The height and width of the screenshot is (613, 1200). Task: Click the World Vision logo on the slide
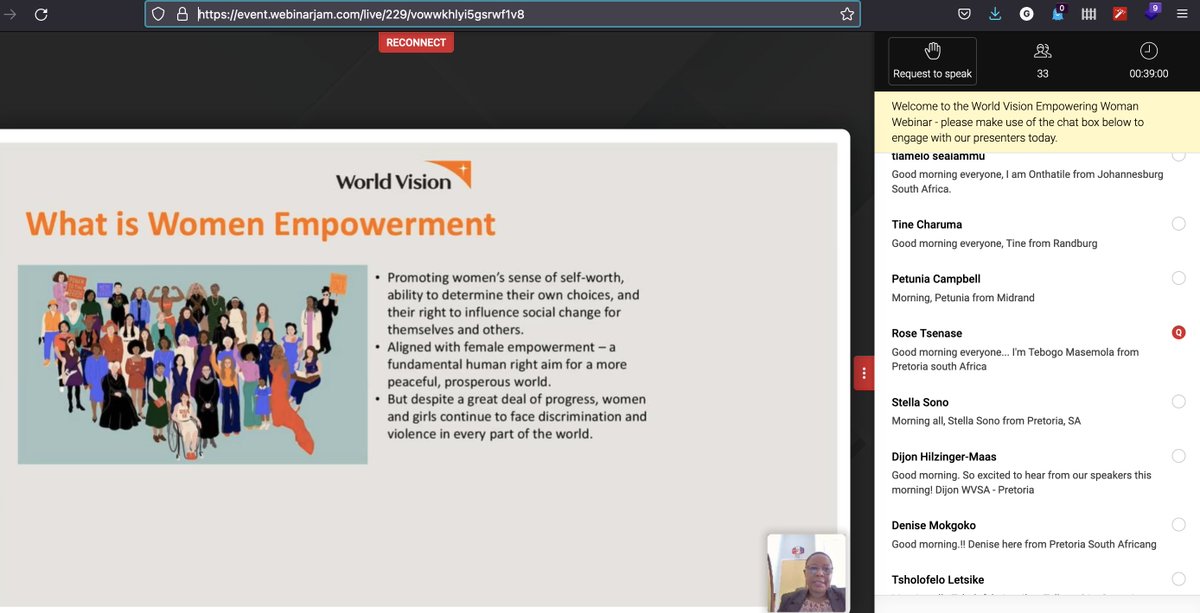402,177
